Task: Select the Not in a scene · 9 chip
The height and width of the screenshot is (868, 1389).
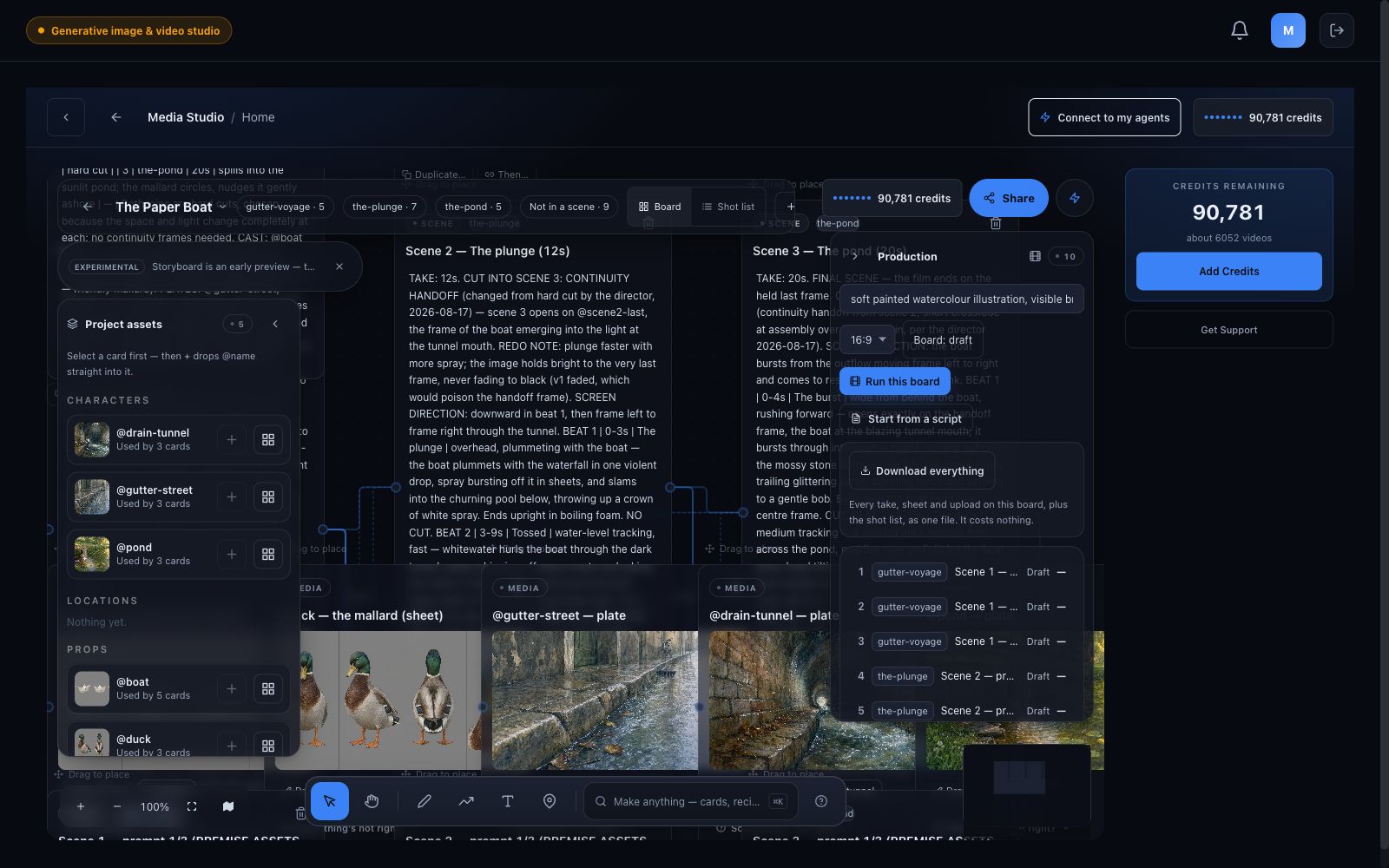Action: 569,207
